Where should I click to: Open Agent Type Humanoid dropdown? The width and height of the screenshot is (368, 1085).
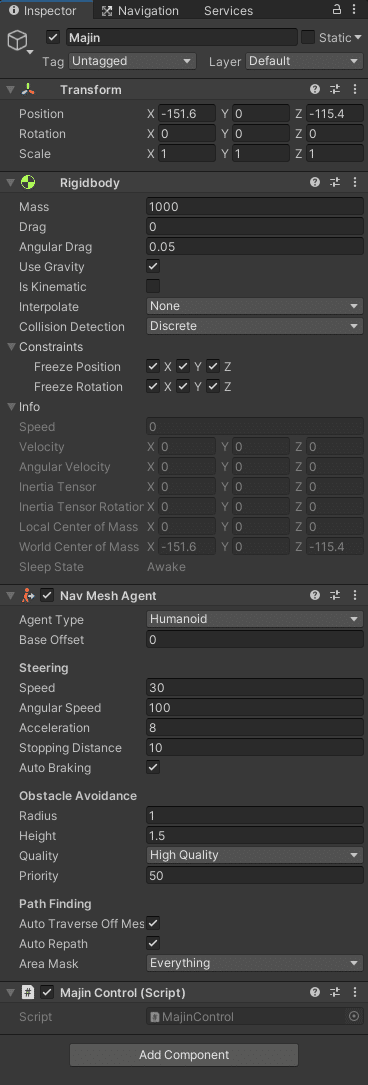coord(255,619)
